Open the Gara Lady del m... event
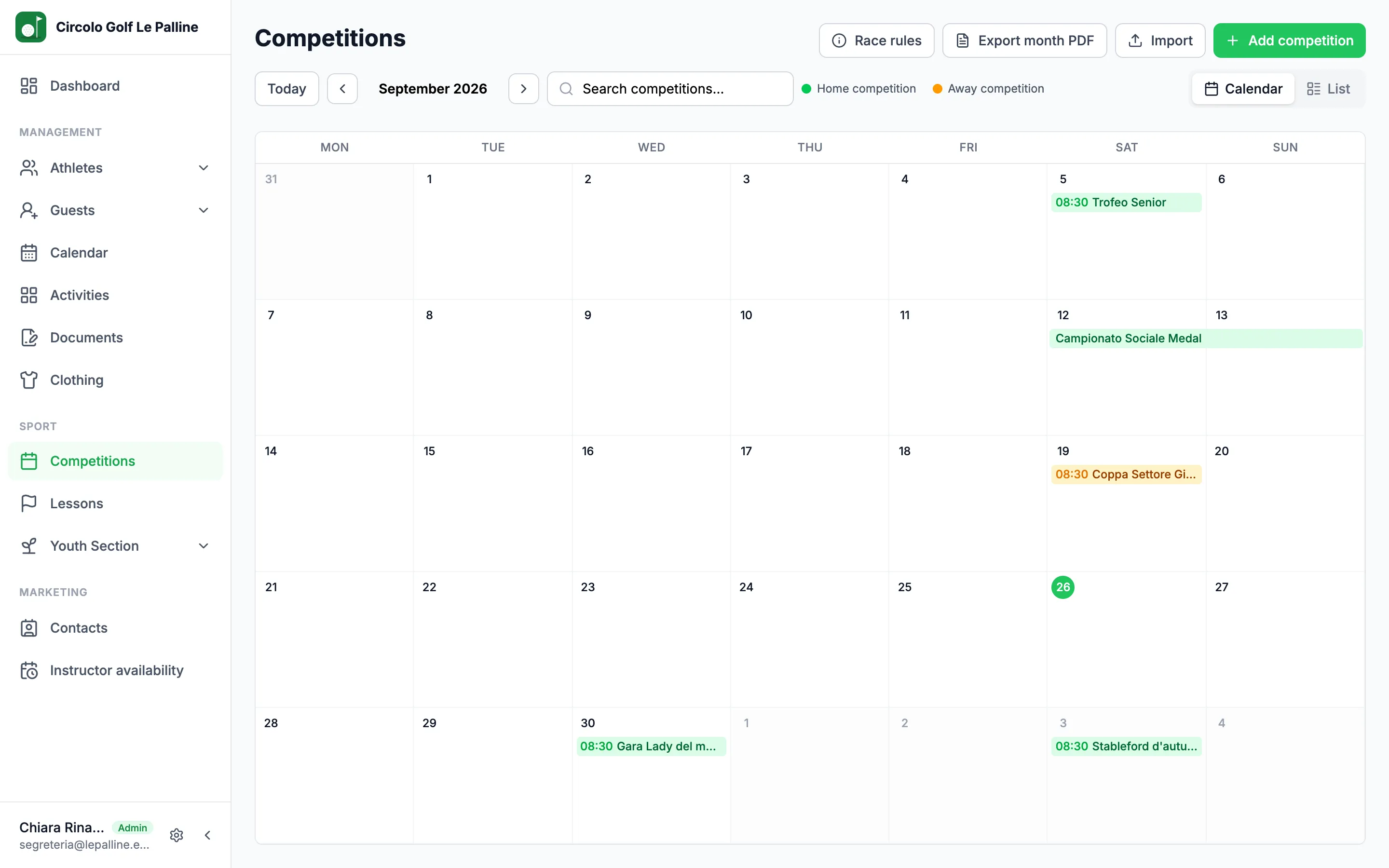The height and width of the screenshot is (868, 1389). coord(651,746)
